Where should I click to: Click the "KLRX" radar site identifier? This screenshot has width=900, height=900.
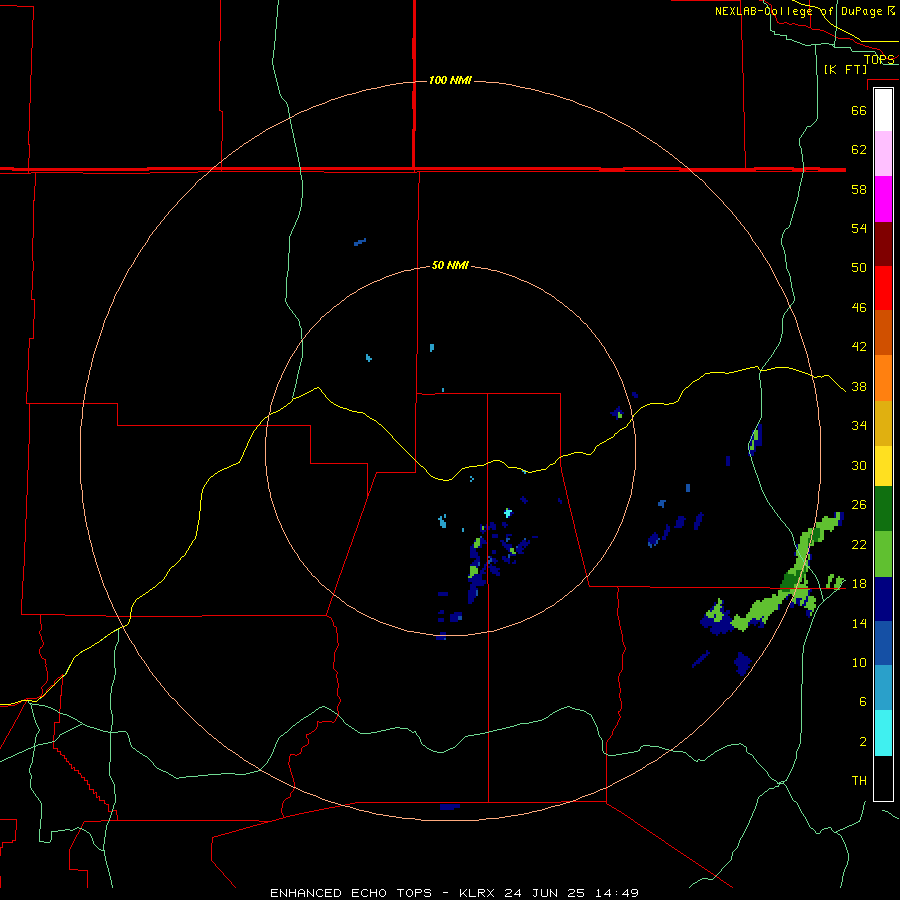coord(478,893)
